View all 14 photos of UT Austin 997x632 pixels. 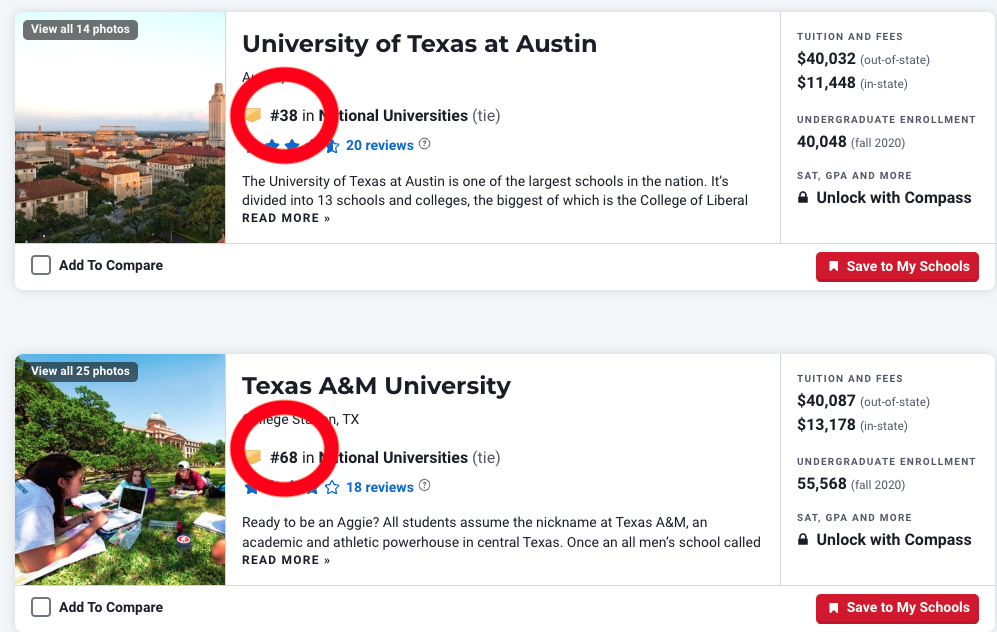[x=80, y=29]
